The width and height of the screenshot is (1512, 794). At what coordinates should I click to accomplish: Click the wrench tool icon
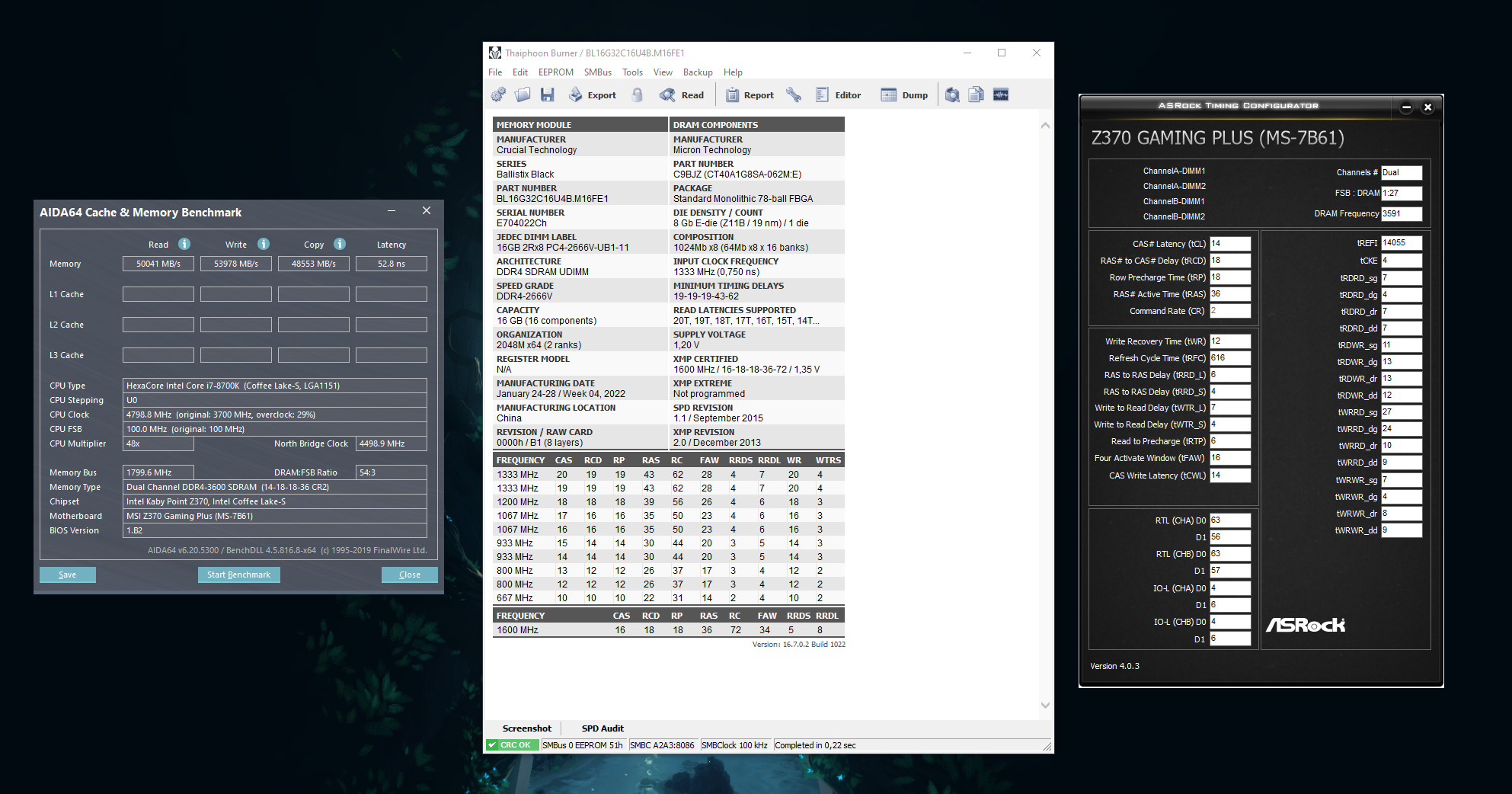(794, 94)
